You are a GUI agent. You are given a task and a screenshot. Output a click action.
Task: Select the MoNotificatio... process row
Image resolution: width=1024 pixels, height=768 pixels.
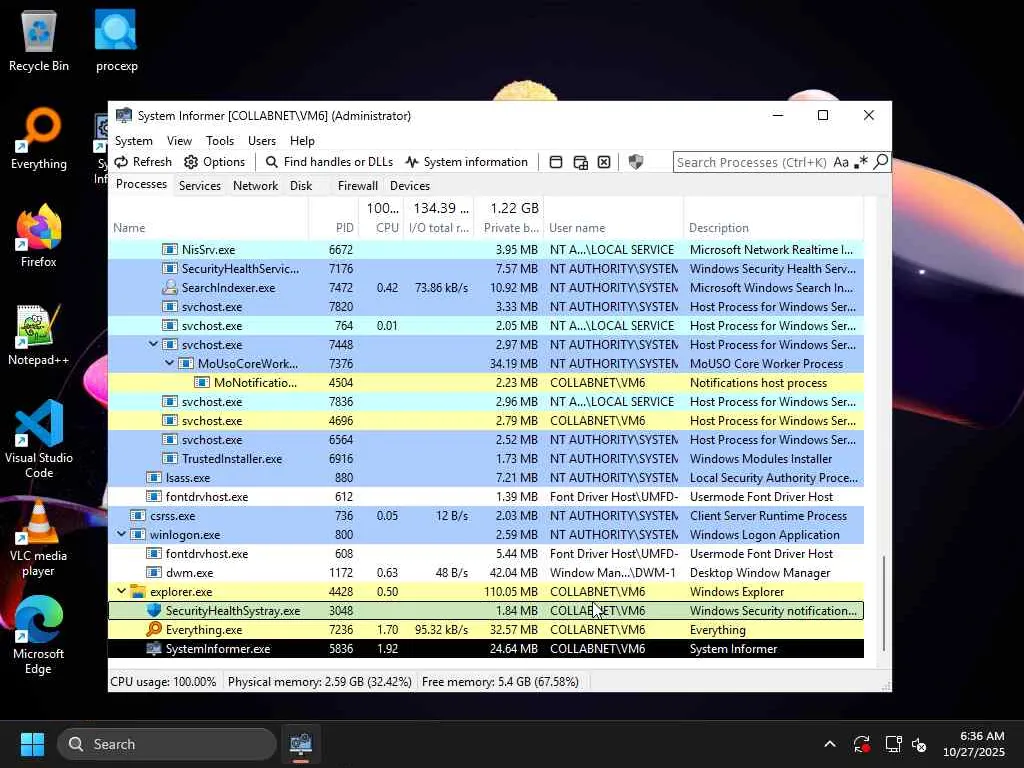pos(486,383)
